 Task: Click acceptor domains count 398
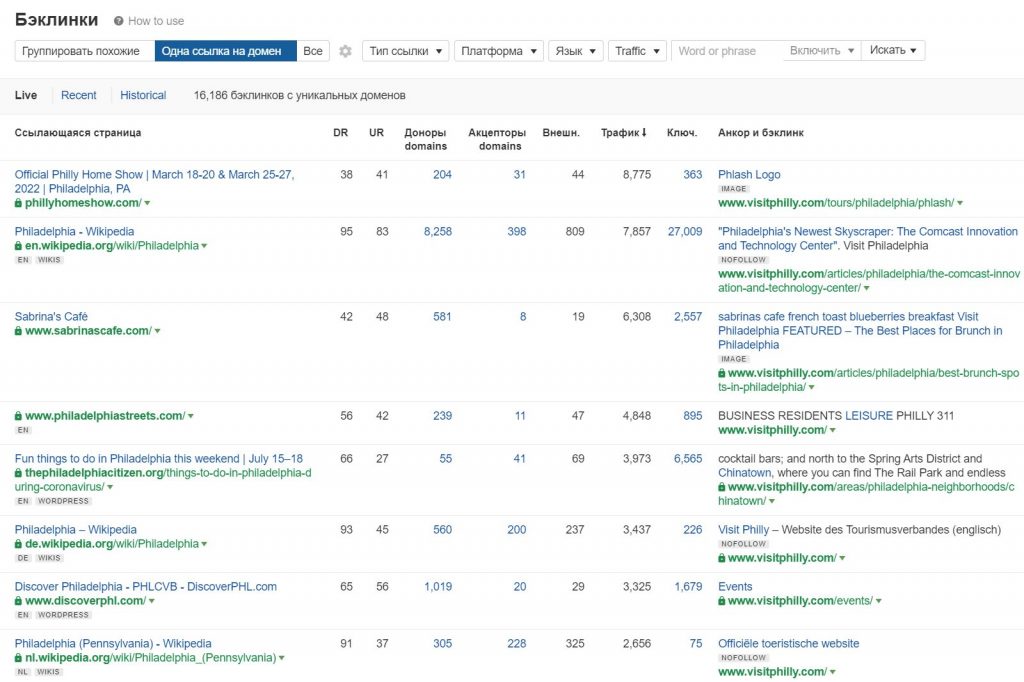click(x=517, y=231)
